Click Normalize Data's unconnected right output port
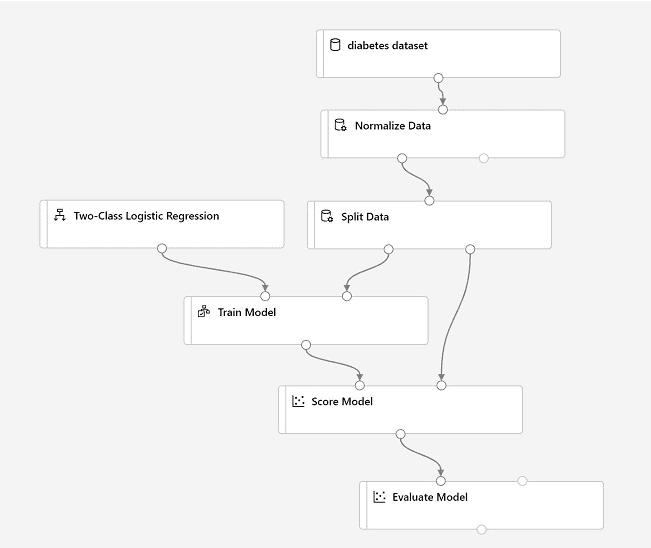The image size is (651, 548). tap(484, 158)
